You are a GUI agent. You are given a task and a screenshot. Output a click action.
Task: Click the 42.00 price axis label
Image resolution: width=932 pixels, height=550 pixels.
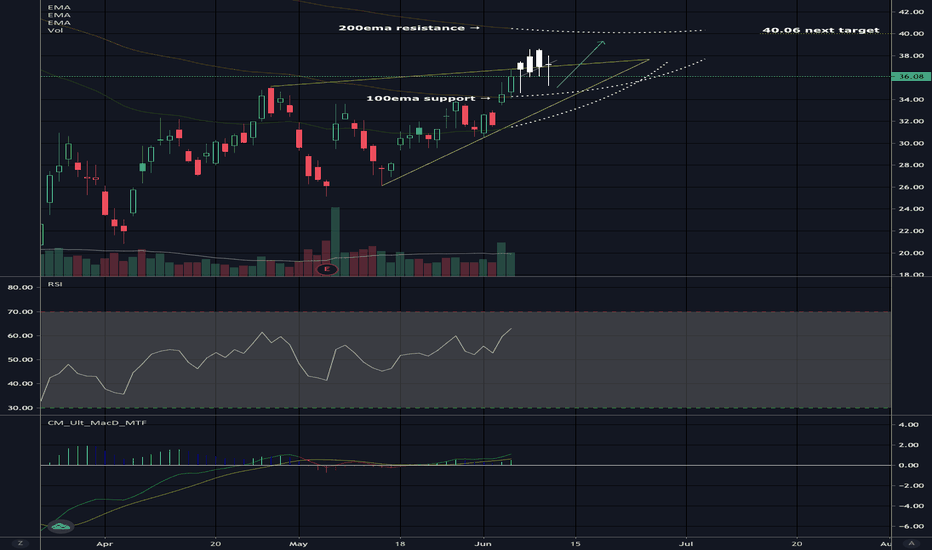click(911, 12)
